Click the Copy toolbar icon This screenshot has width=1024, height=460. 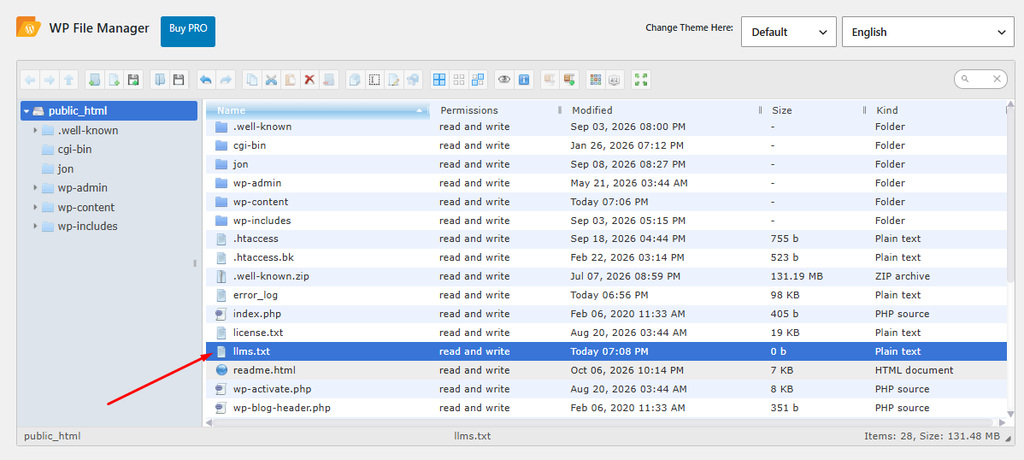251,80
